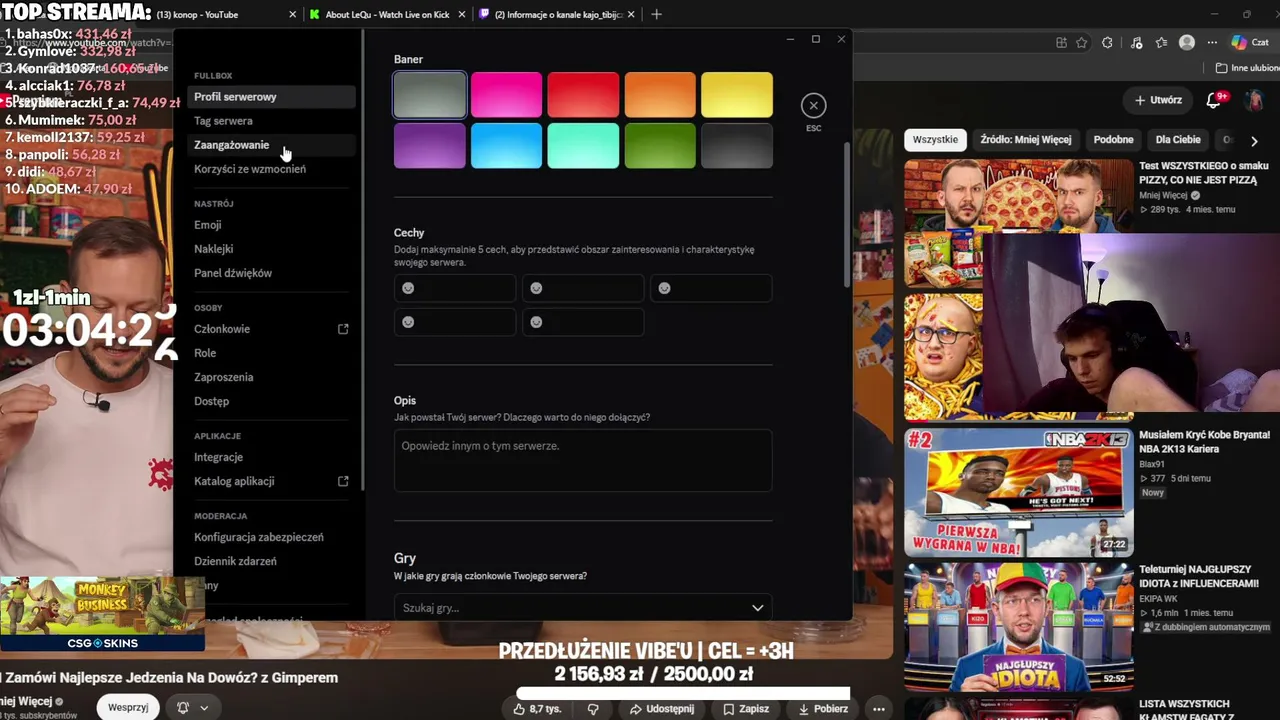This screenshot has height=720, width=1280.
Task: Open the browser three-dots settings menu
Action: pyautogui.click(x=1212, y=43)
